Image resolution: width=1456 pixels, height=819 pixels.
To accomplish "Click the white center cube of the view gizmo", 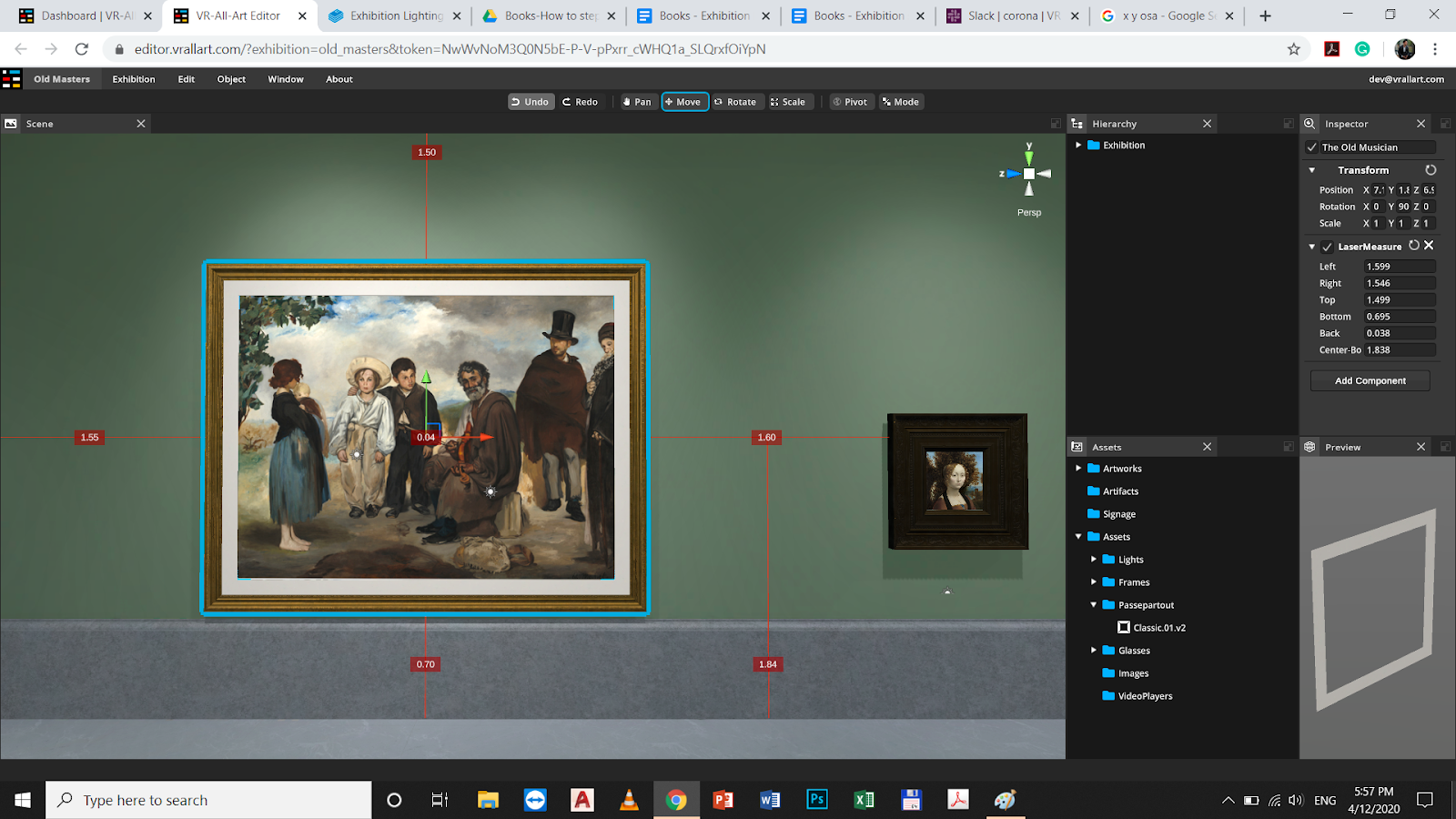I will pos(1029,174).
